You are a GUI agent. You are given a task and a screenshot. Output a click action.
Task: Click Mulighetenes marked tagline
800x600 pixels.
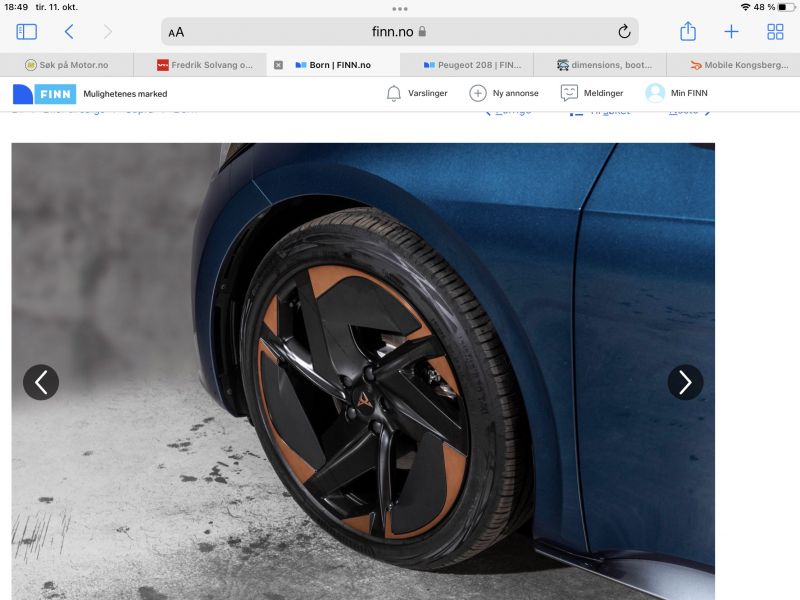point(125,94)
